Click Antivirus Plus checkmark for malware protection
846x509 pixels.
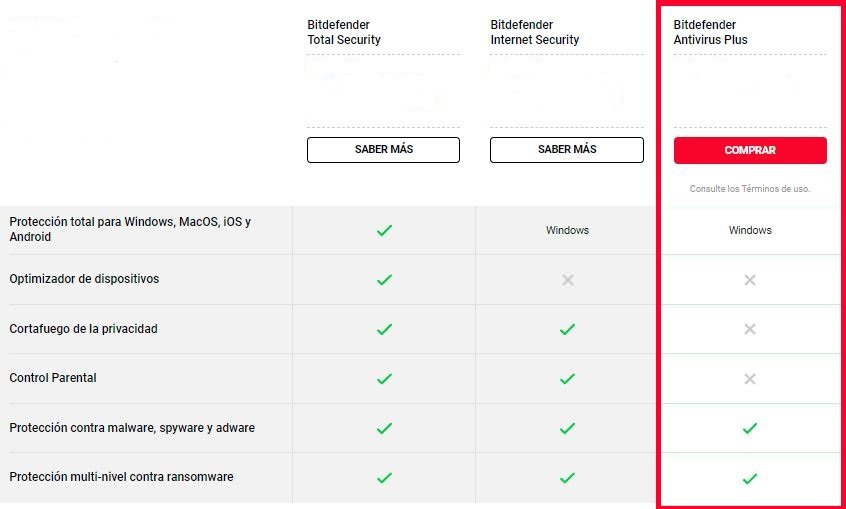click(x=750, y=428)
